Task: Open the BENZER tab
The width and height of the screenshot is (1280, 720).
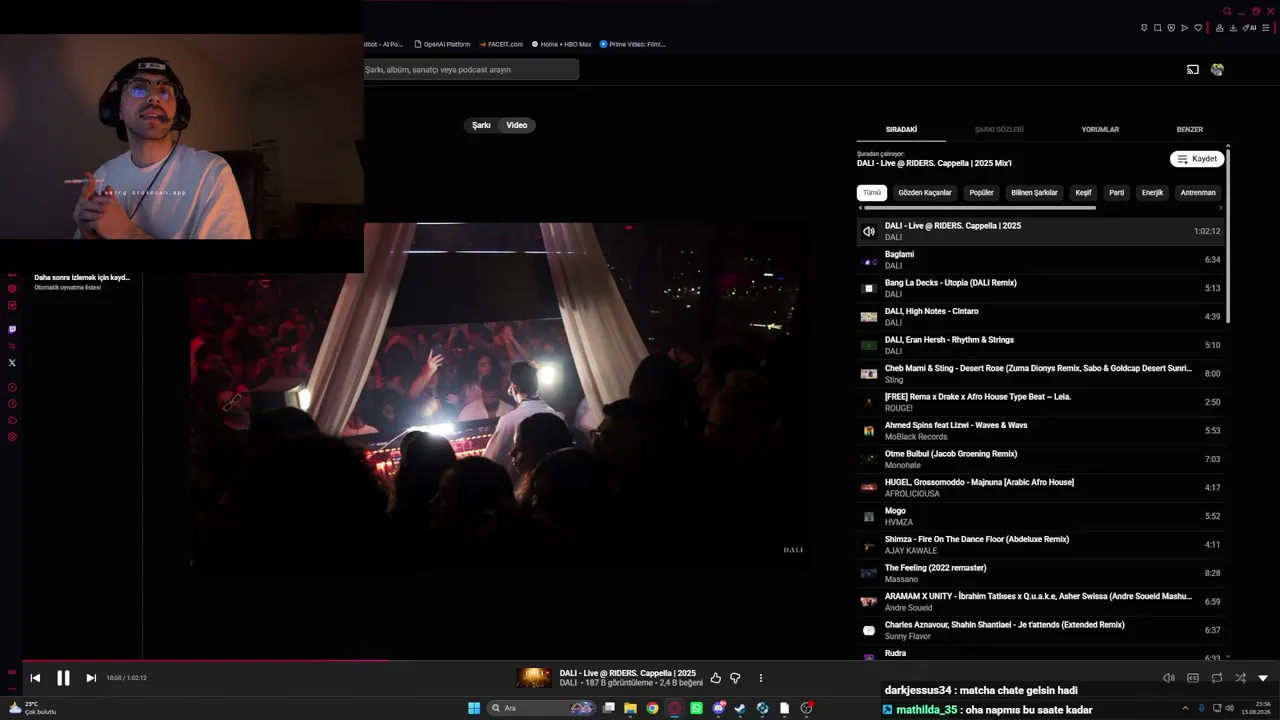Action: tap(1190, 130)
